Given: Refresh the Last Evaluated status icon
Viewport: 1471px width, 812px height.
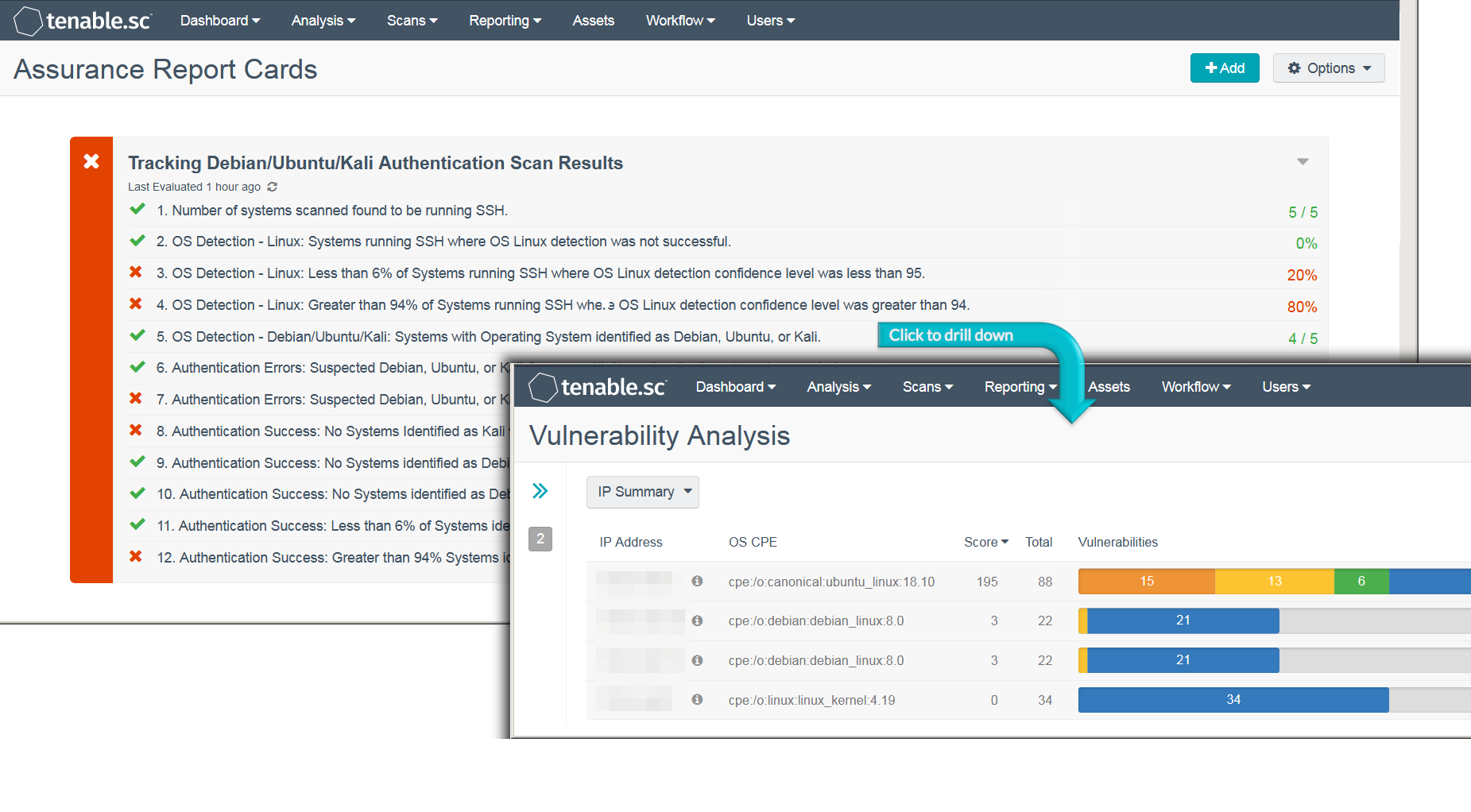Looking at the screenshot, I should pyautogui.click(x=273, y=187).
